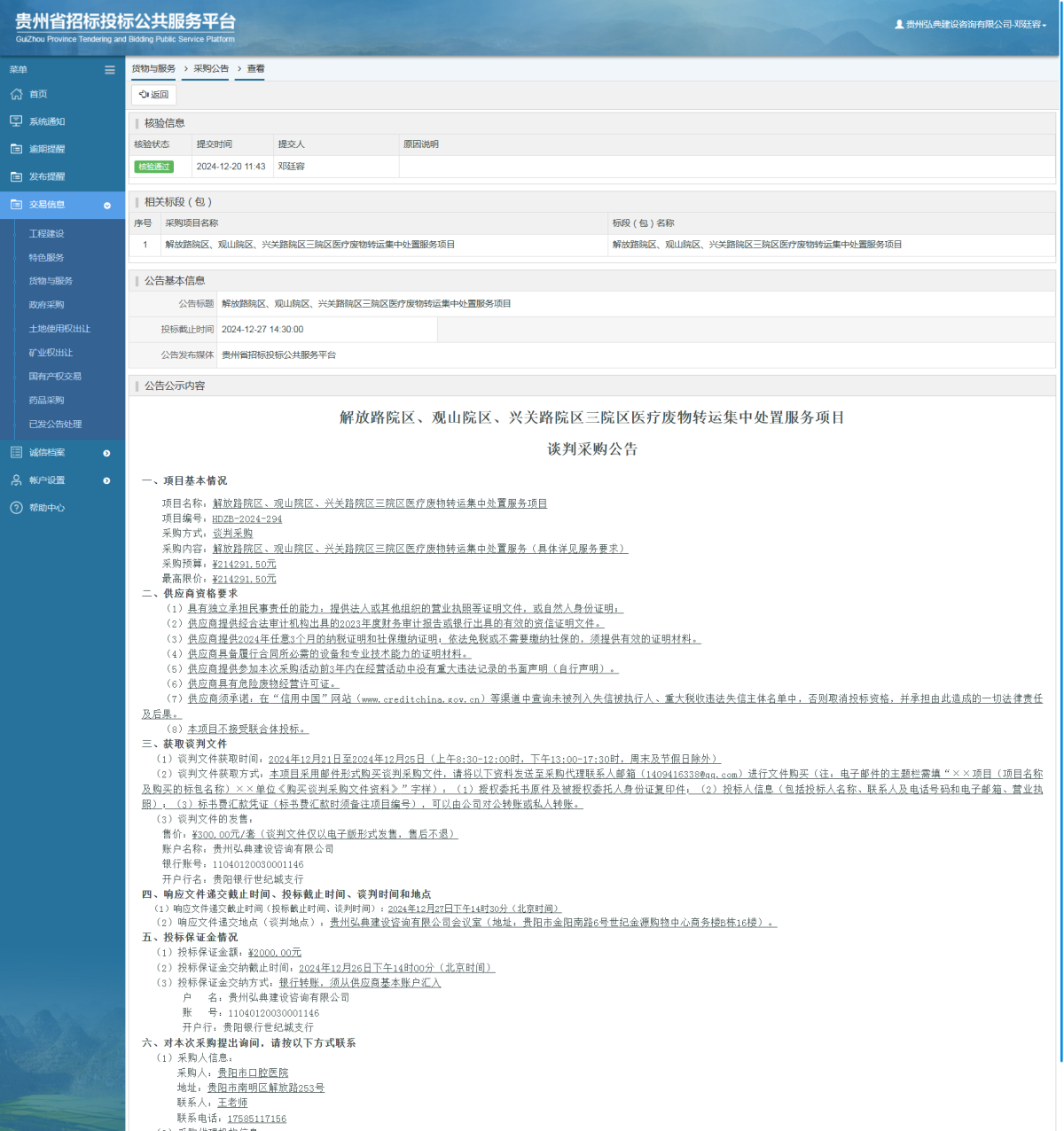
Task: Click the 发布提醒 reminder icon
Action: point(16,175)
